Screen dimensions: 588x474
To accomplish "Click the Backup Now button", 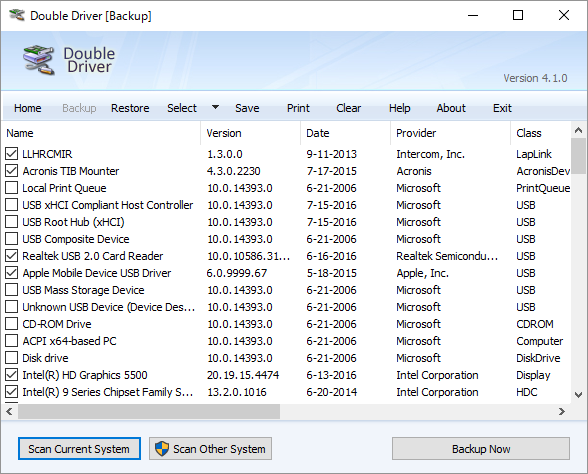I will click(x=481, y=448).
